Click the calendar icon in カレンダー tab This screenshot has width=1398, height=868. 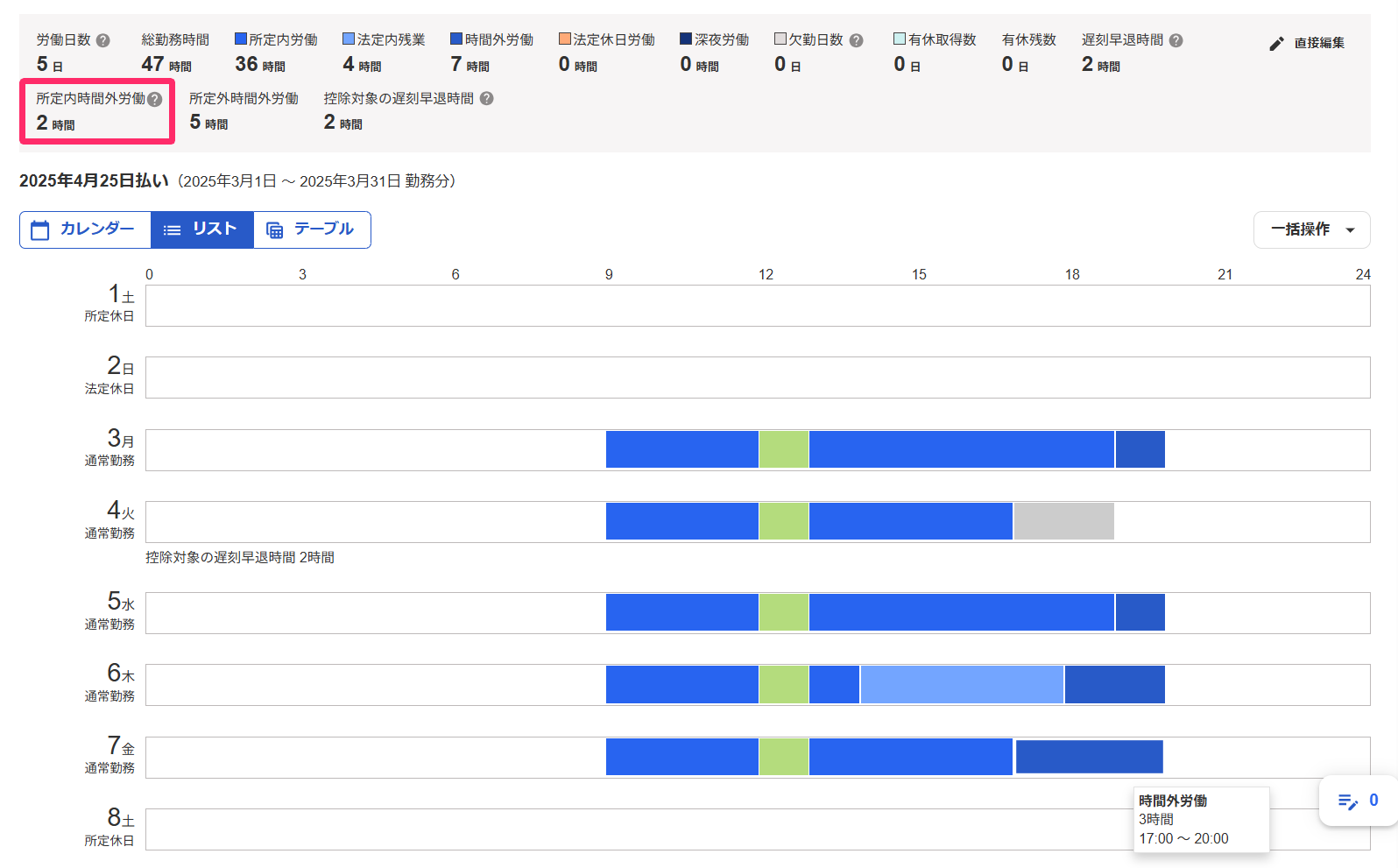pos(39,230)
